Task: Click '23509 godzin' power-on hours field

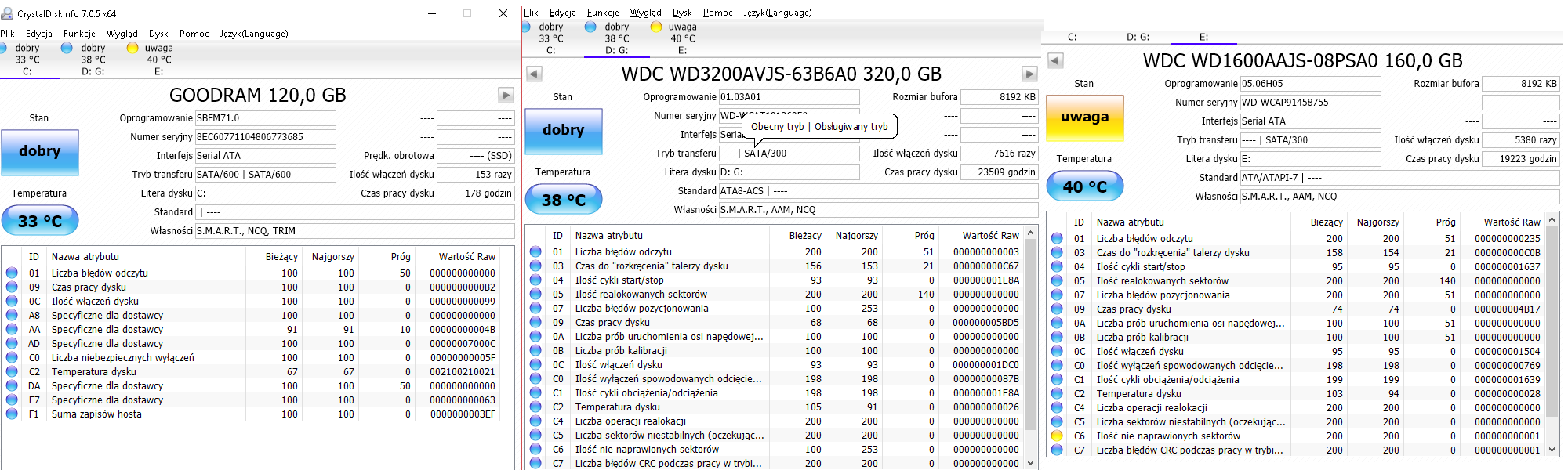Action: tap(999, 172)
